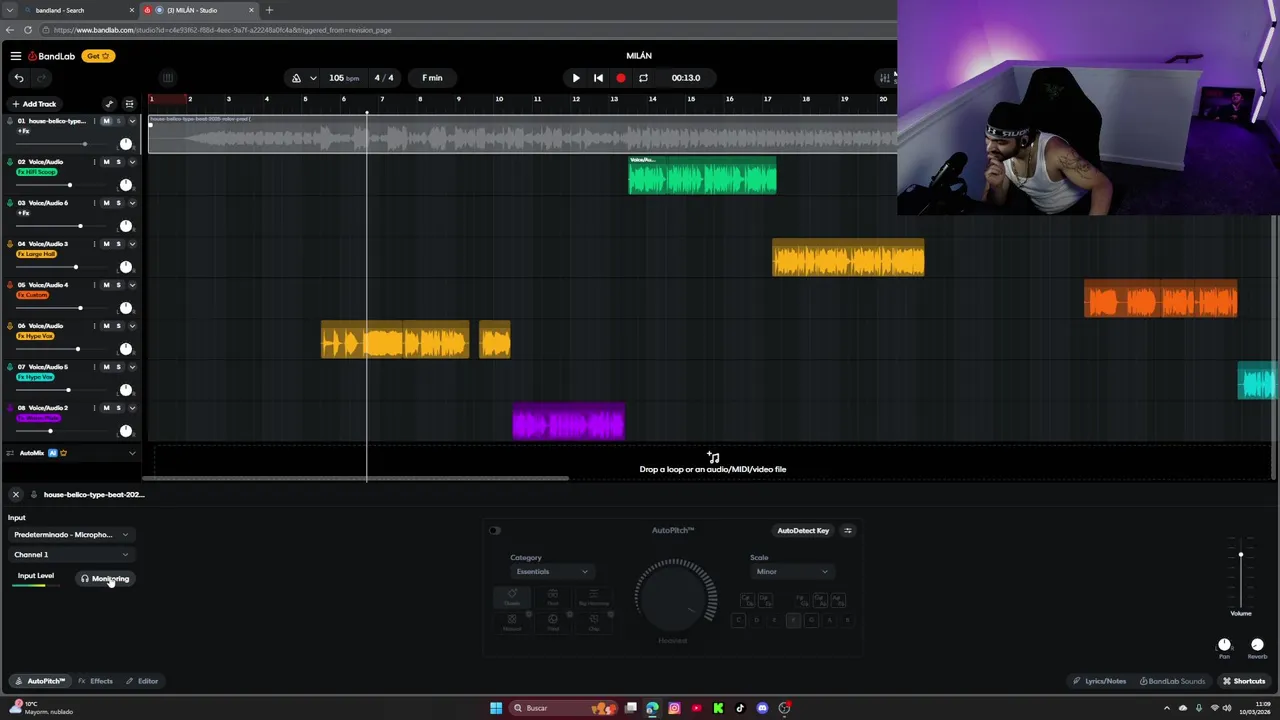Switch to the Effects tab

[x=96, y=681]
